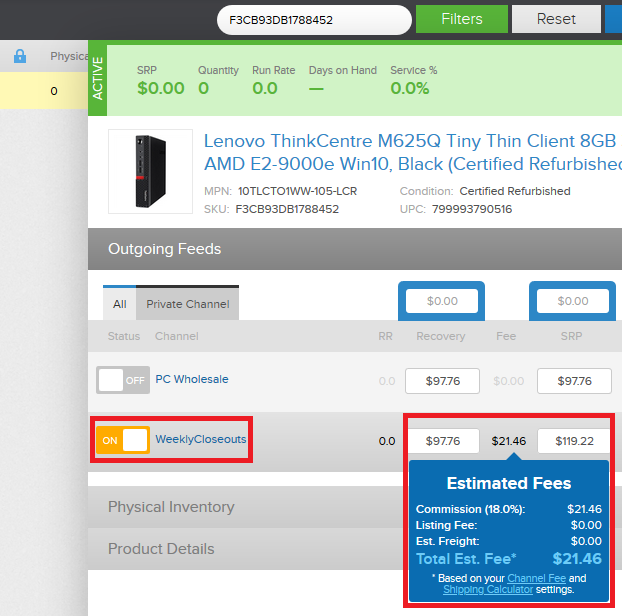
Task: Click the ACTIVE status label
Action: 98,78
